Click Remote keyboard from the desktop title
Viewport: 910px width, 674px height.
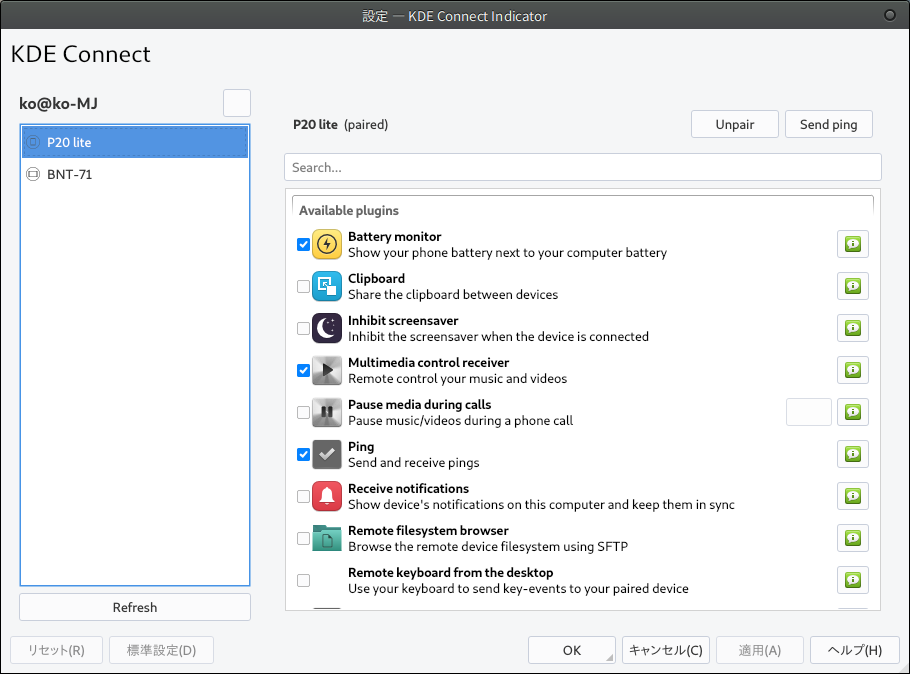pyautogui.click(x=450, y=572)
